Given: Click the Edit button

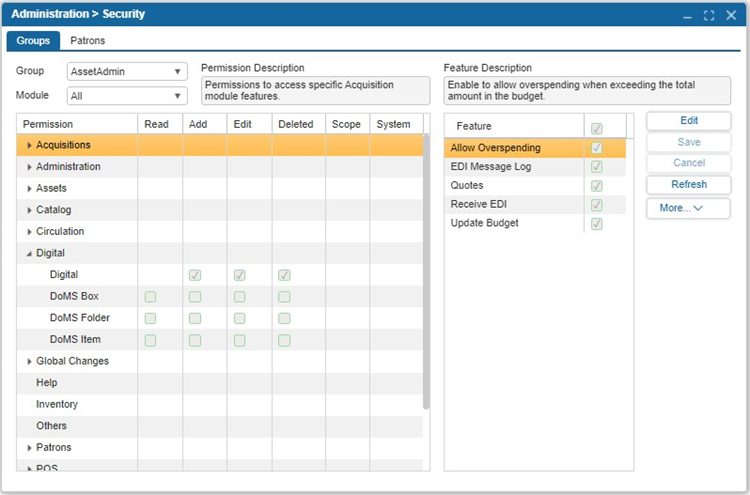Looking at the screenshot, I should click(689, 121).
